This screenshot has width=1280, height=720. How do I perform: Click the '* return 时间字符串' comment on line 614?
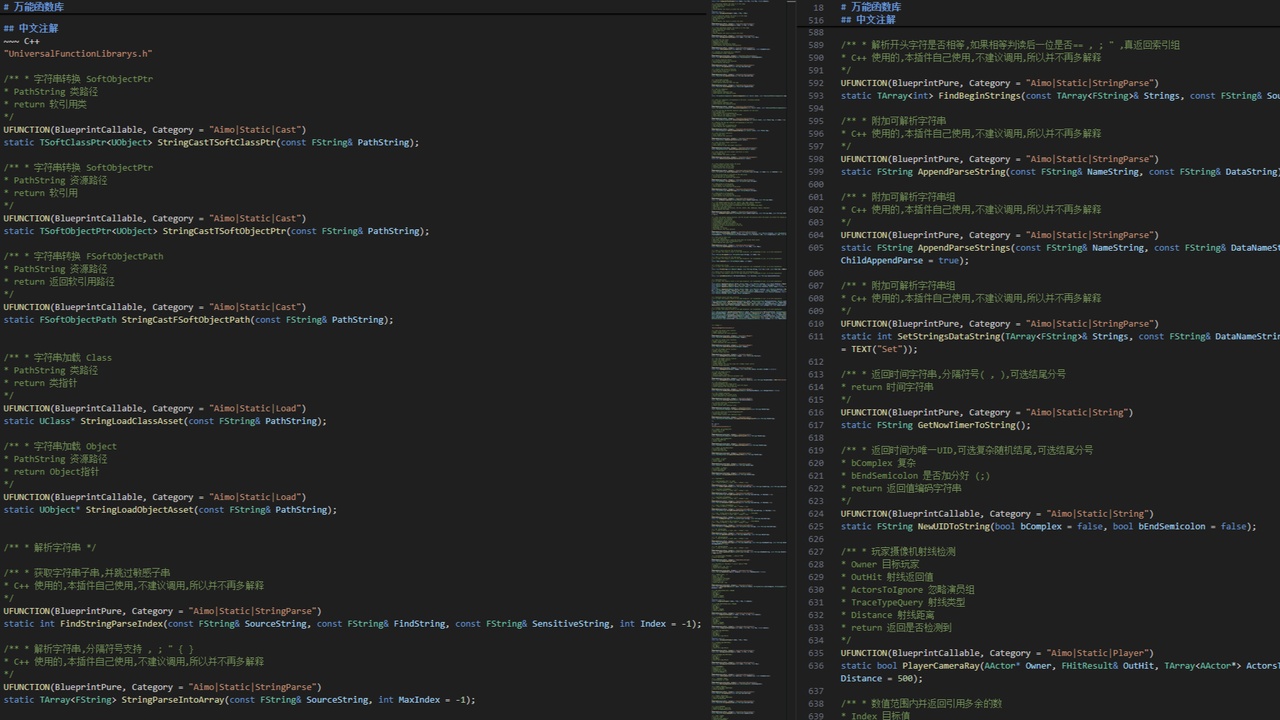coord(887,388)
